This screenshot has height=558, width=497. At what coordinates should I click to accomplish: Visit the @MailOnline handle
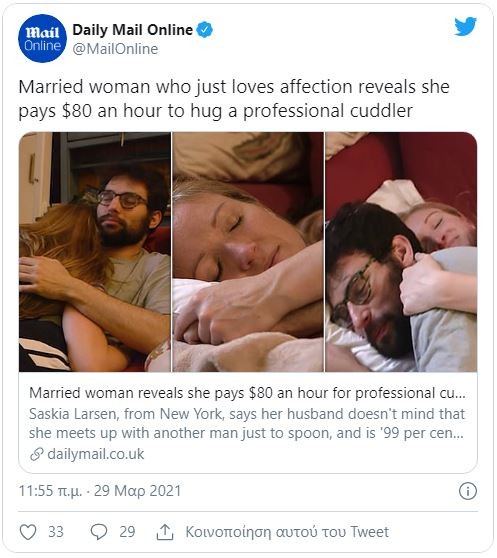(115, 49)
